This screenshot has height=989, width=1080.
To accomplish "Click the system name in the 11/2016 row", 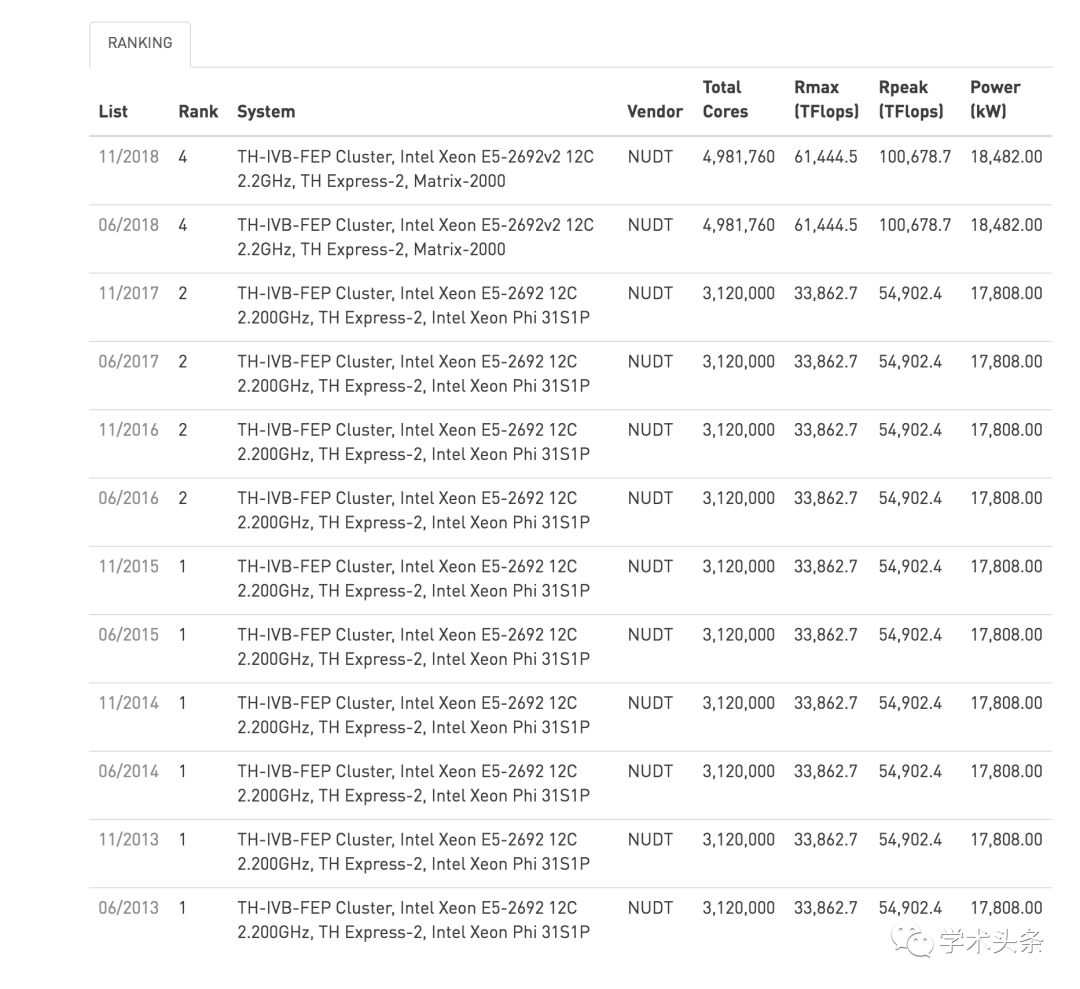I will [413, 441].
